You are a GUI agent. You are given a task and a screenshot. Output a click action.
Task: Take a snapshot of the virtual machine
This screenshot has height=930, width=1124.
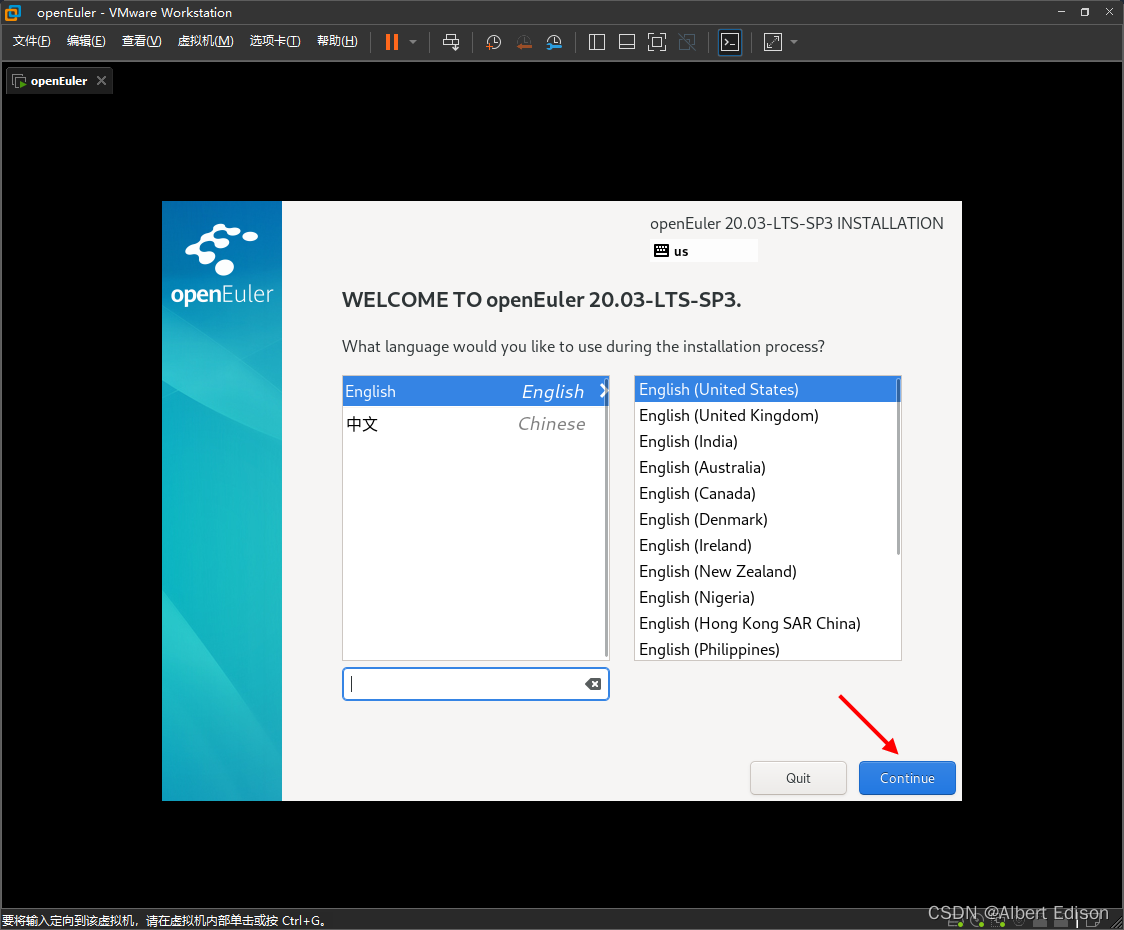click(492, 42)
